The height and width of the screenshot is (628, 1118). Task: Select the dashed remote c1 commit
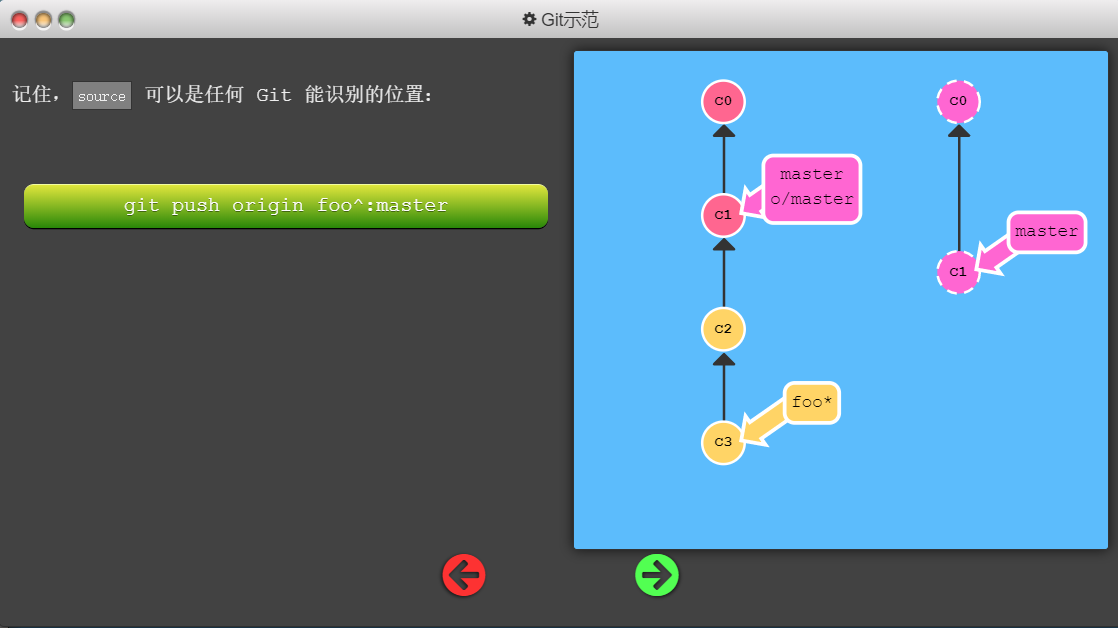(958, 272)
